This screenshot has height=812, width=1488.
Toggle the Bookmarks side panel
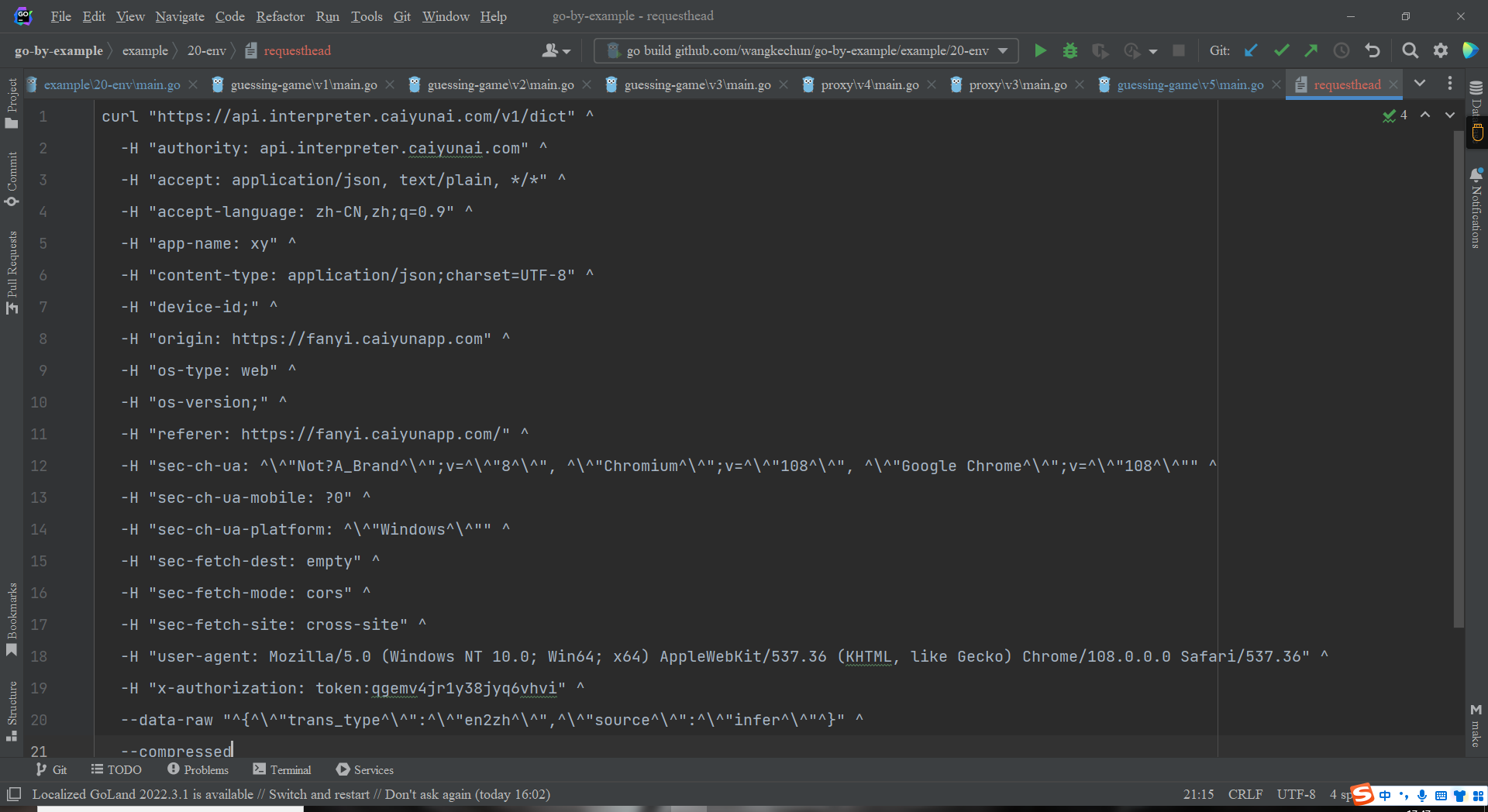coord(12,619)
